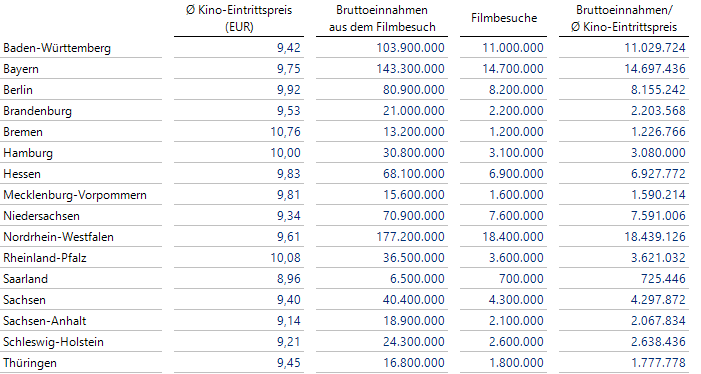Image resolution: width=701 pixels, height=374 pixels.
Task: Select the Bruttoeinnahmen/Ø Kino-Eintrittspreis column header
Action: click(x=624, y=18)
